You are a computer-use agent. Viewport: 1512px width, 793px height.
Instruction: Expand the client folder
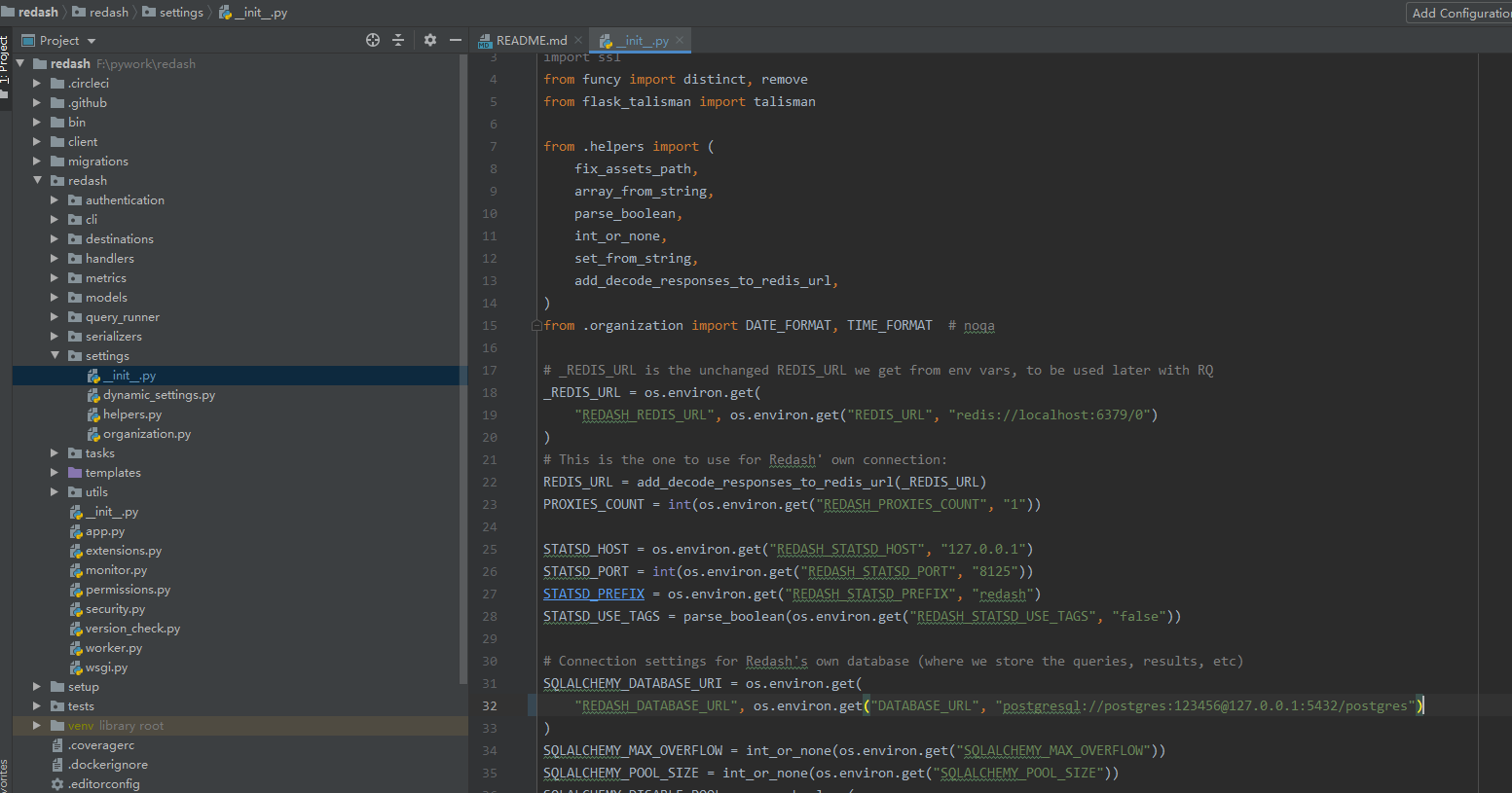coord(37,141)
